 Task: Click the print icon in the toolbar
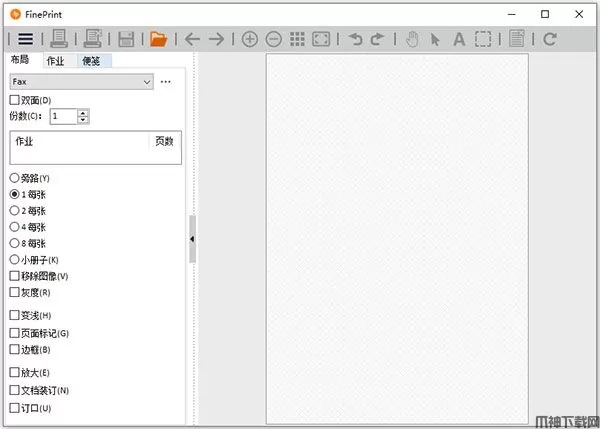[59, 39]
